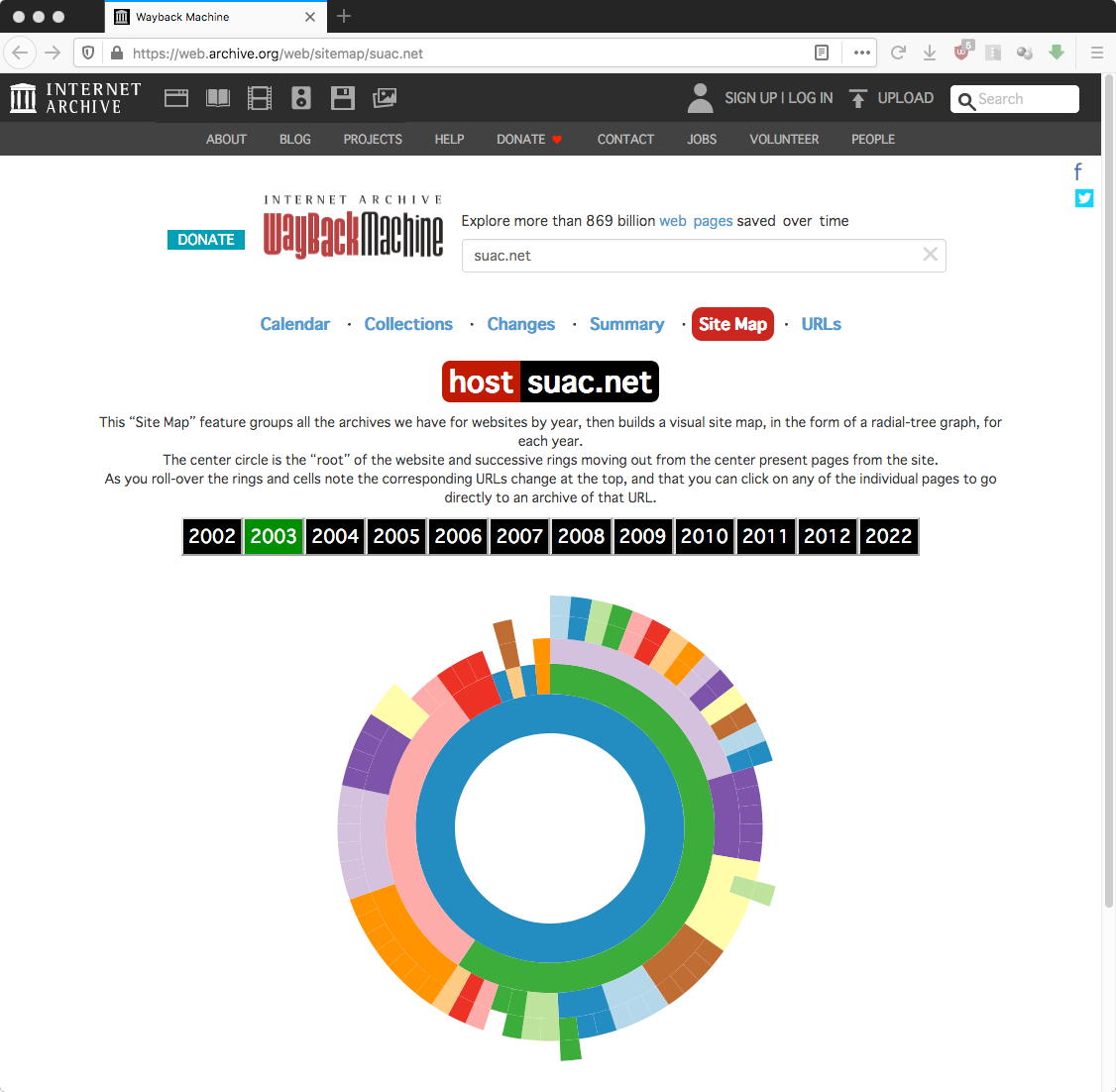Clear the suac.net search field
The width and height of the screenshot is (1116, 1092).
(930, 254)
